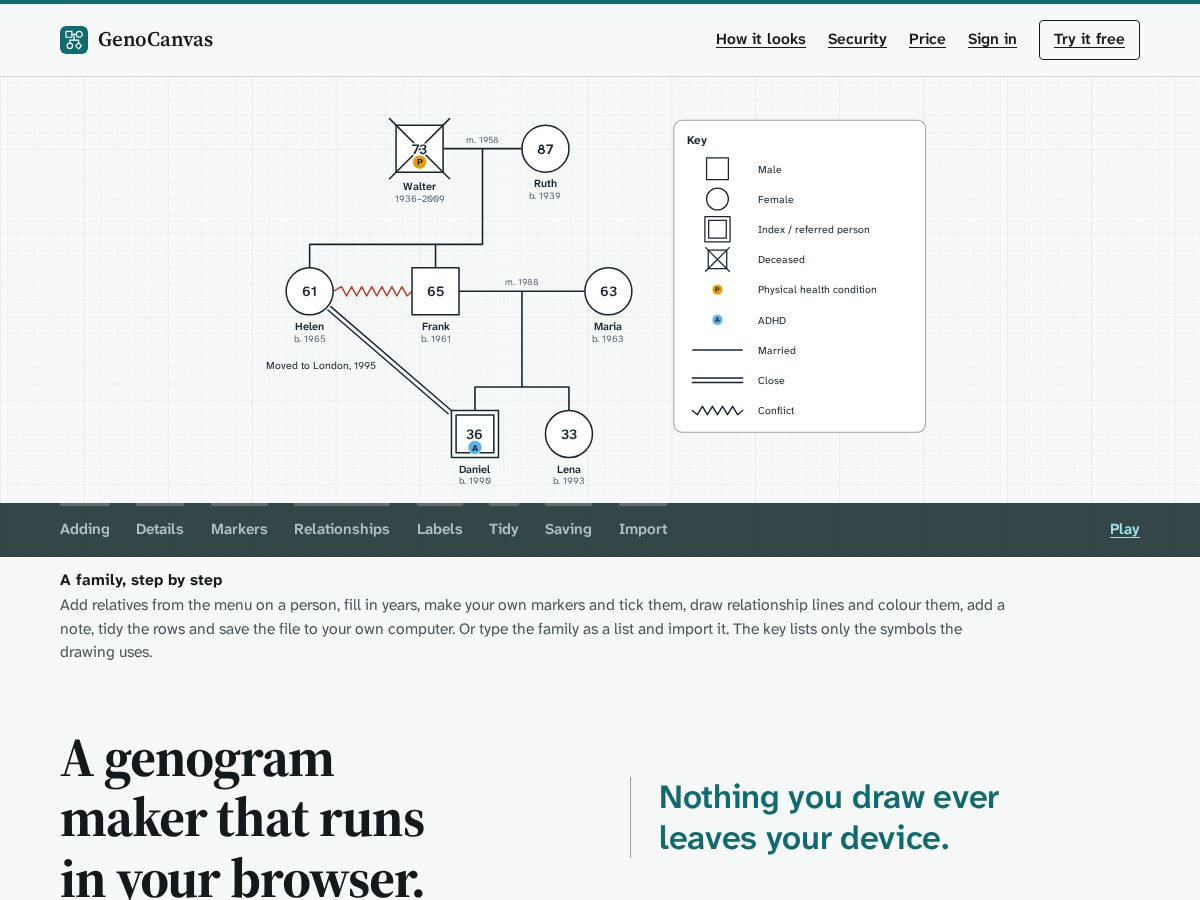Image resolution: width=1200 pixels, height=900 pixels.
Task: Click the Male square icon in the key
Action: [x=717, y=169]
